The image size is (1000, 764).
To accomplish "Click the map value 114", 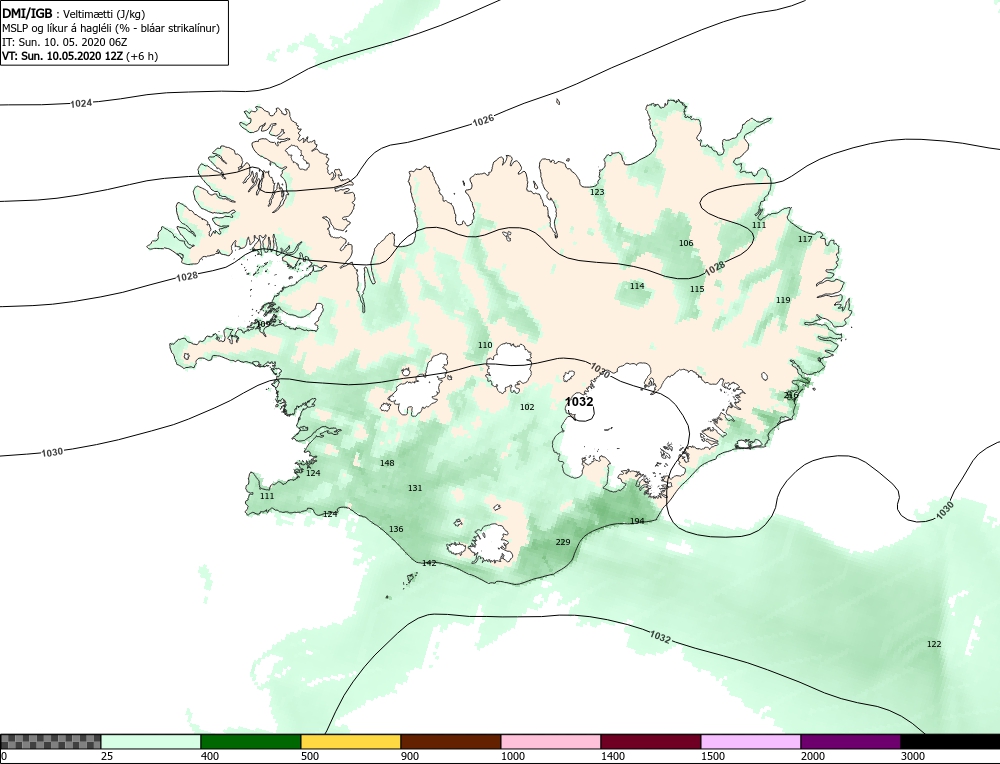I will pos(637,286).
